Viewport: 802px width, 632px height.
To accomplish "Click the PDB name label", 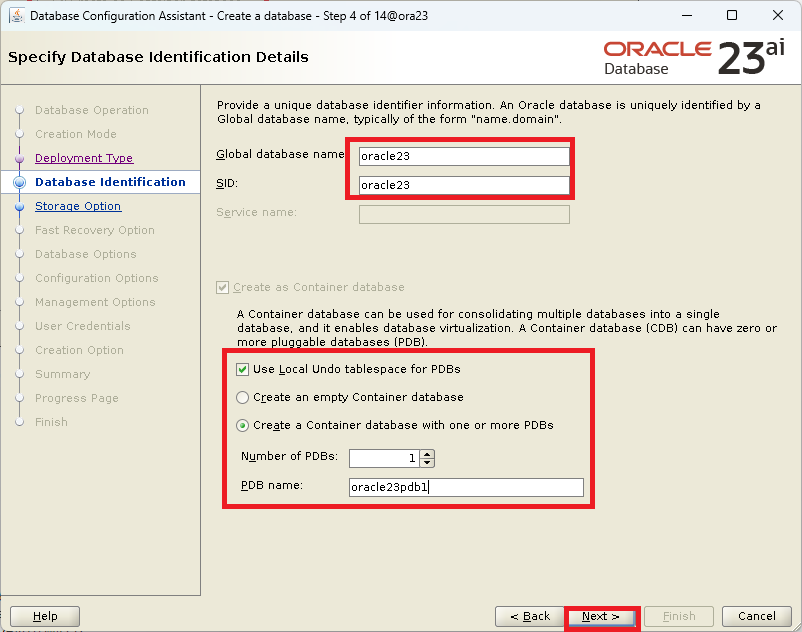I will coord(272,485).
